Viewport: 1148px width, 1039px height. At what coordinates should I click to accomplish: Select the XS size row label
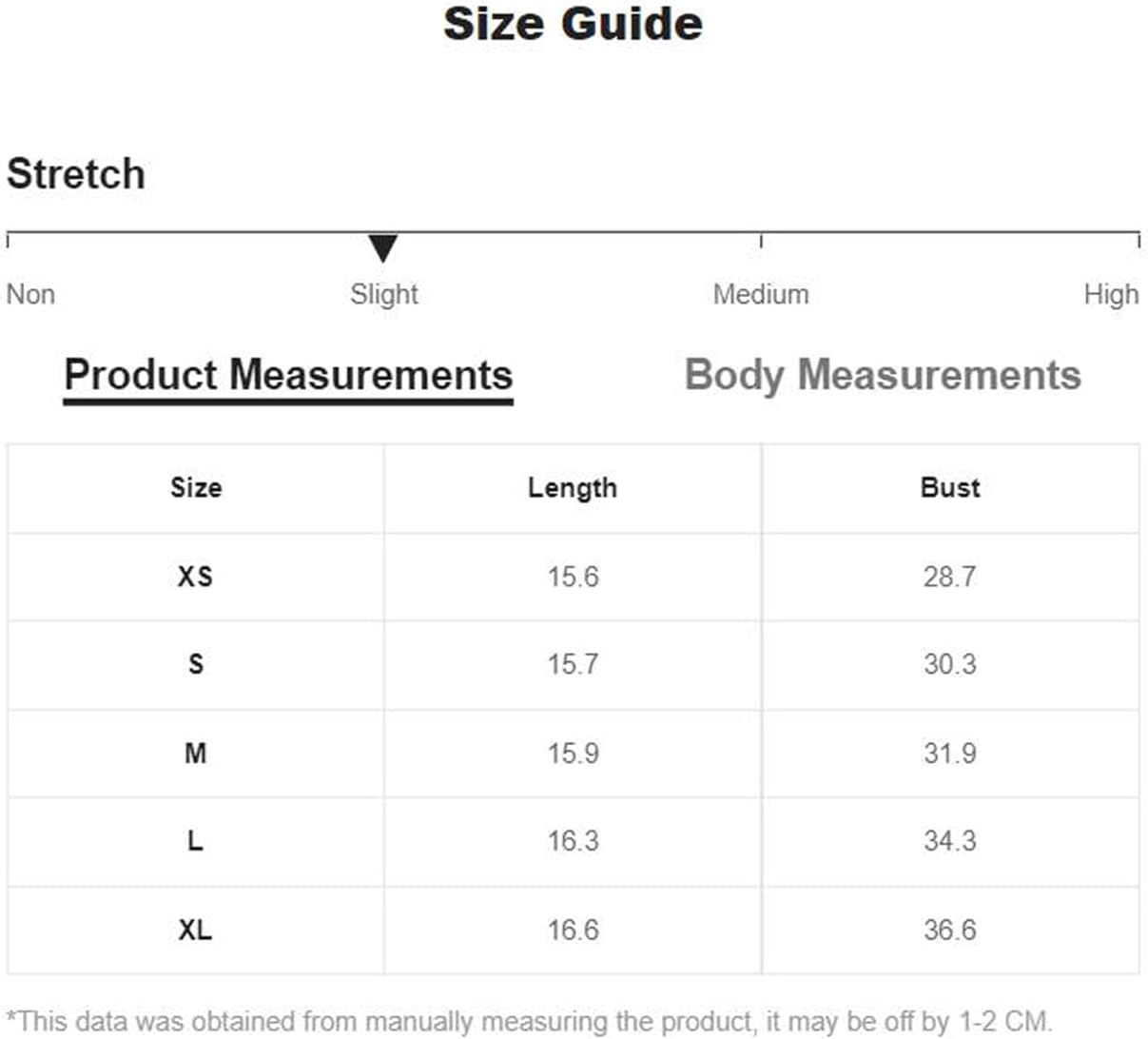(195, 577)
